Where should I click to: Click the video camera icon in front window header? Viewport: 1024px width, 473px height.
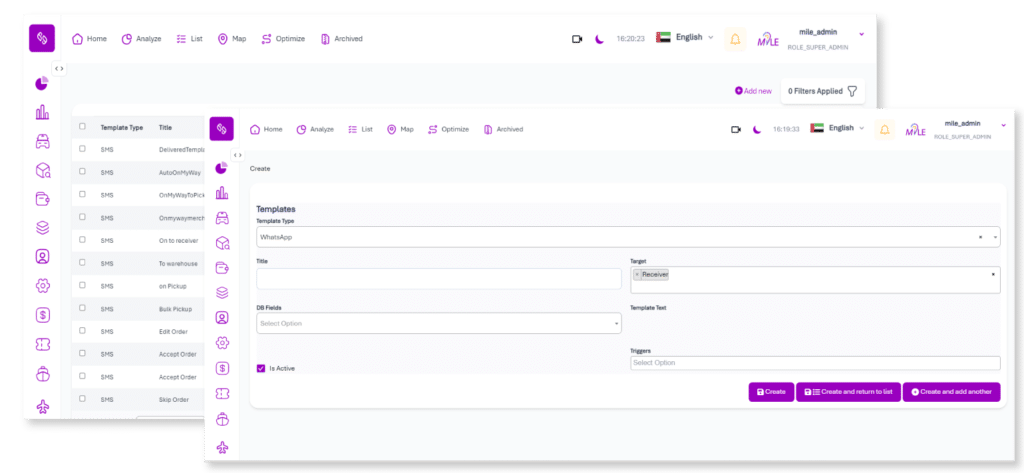[736, 129]
